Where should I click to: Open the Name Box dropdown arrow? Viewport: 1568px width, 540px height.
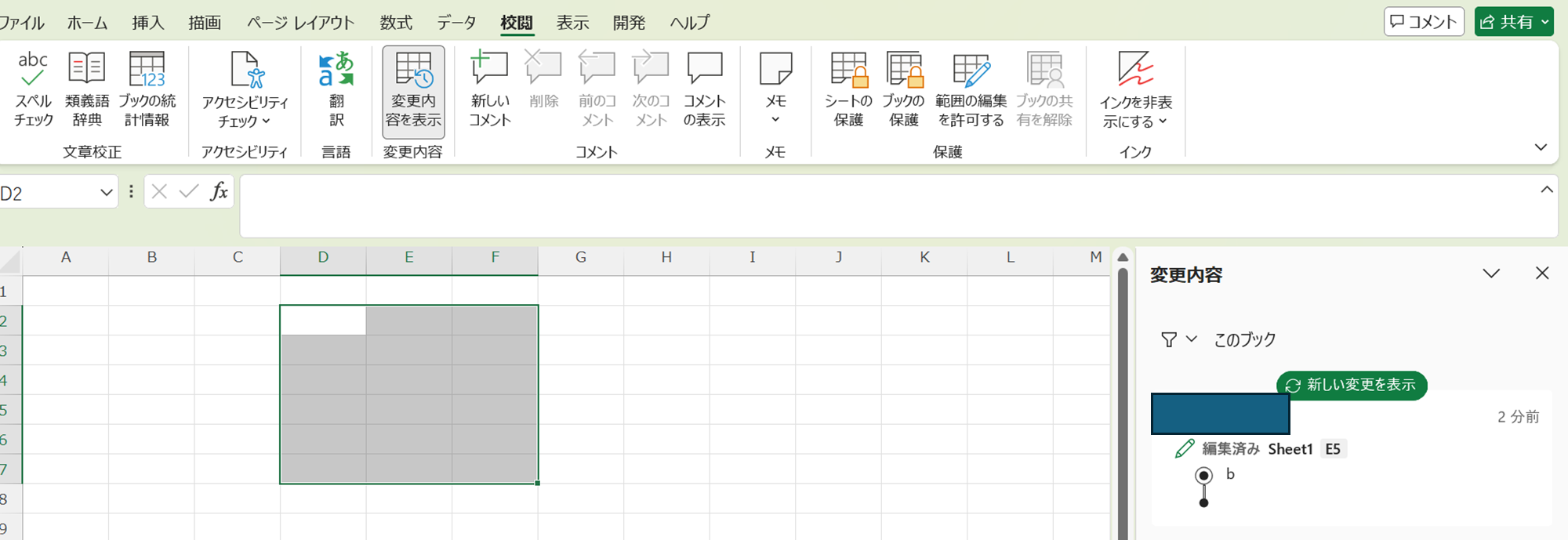point(107,193)
